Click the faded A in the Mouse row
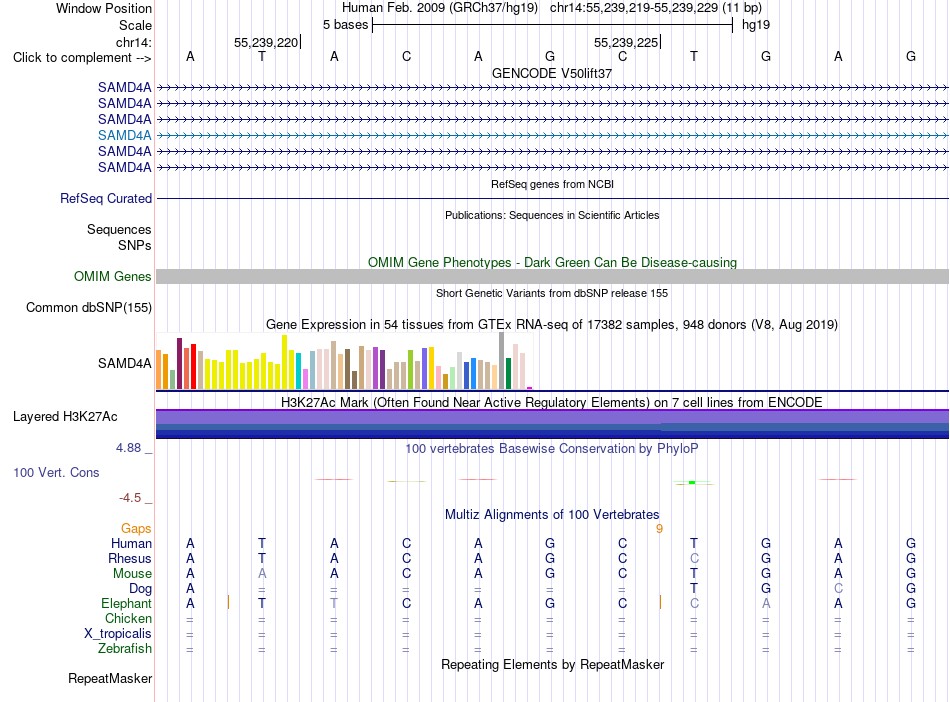This screenshot has width=950, height=702. (262, 573)
